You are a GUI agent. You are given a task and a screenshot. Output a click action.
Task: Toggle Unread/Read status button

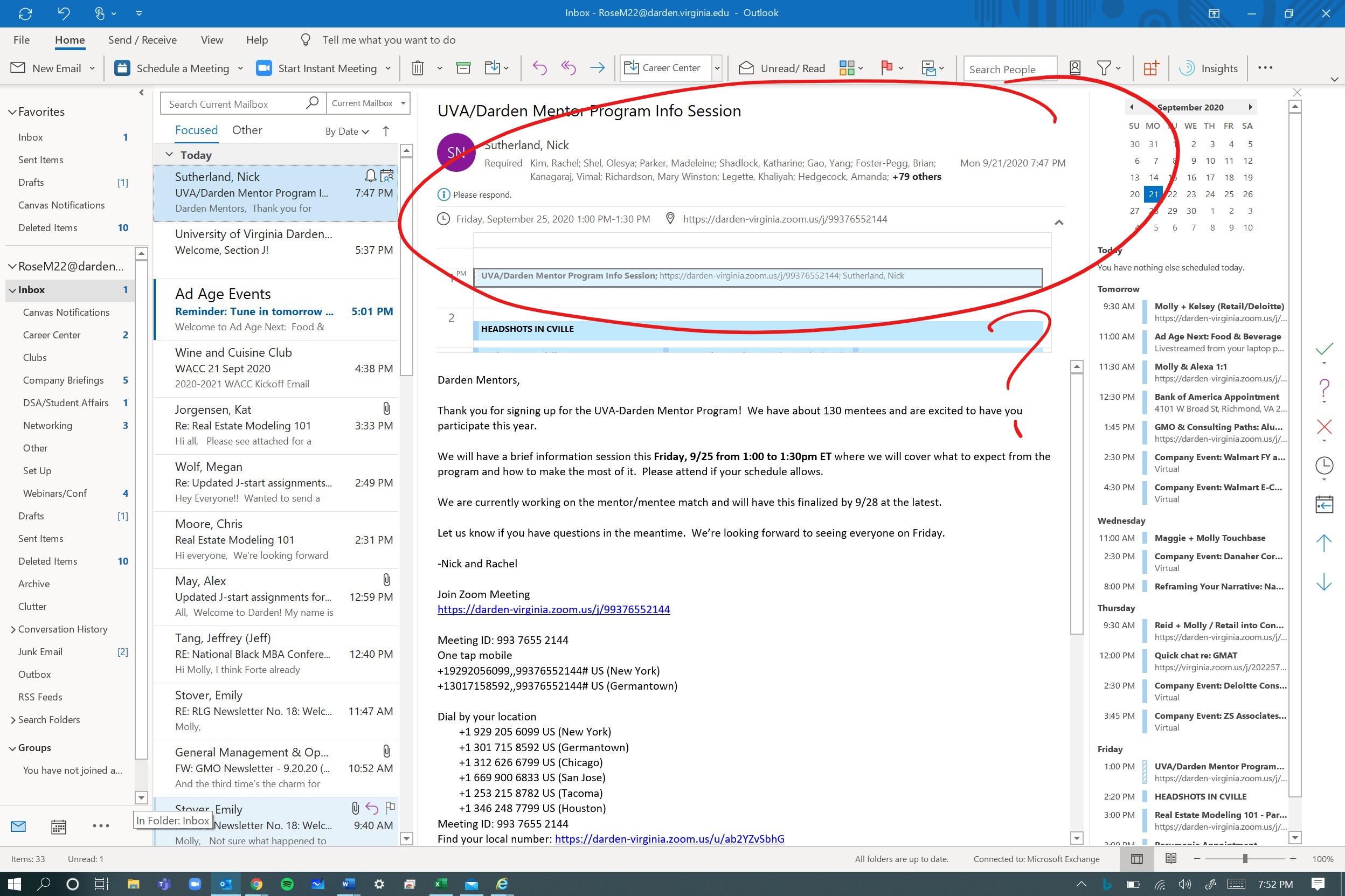(x=781, y=68)
